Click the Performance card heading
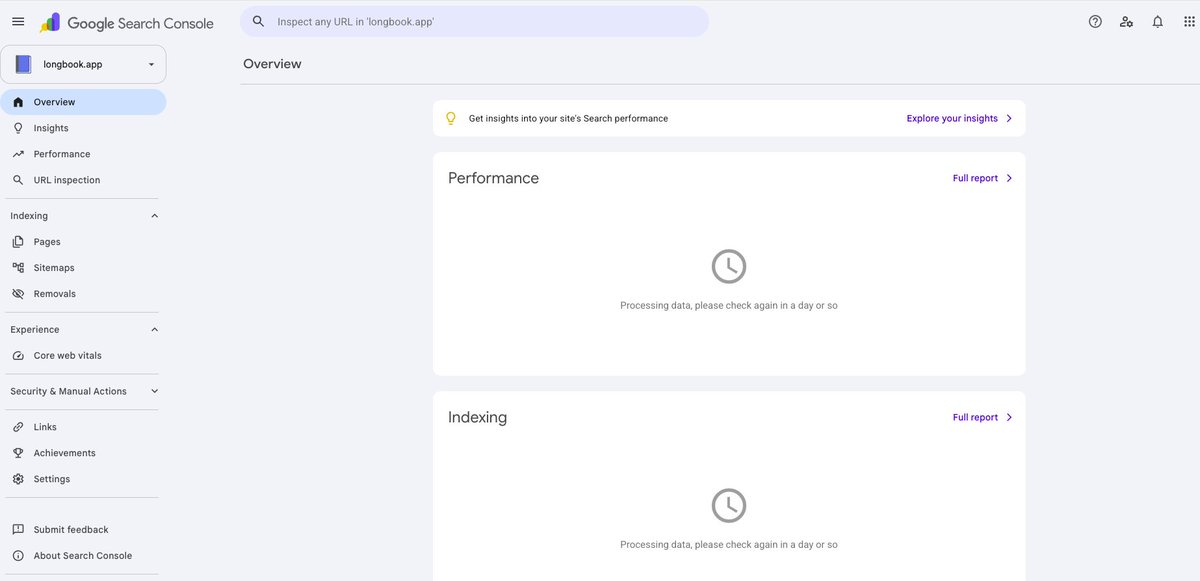The height and width of the screenshot is (581, 1200). 493,178
